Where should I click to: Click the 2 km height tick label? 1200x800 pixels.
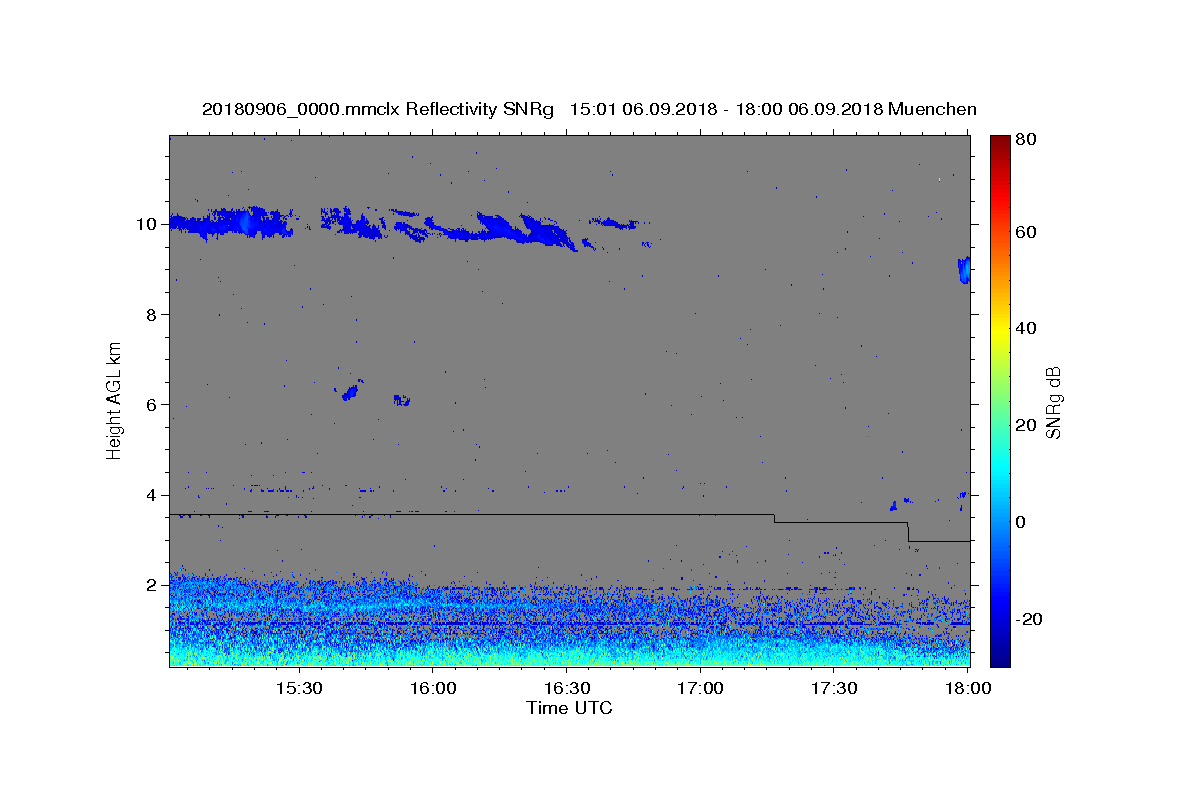point(152,584)
